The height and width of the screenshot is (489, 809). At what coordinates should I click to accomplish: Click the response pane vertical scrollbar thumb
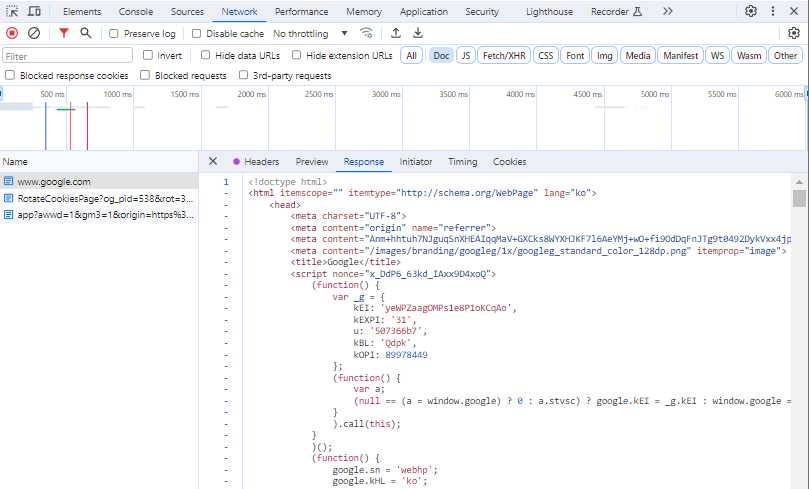(799, 198)
